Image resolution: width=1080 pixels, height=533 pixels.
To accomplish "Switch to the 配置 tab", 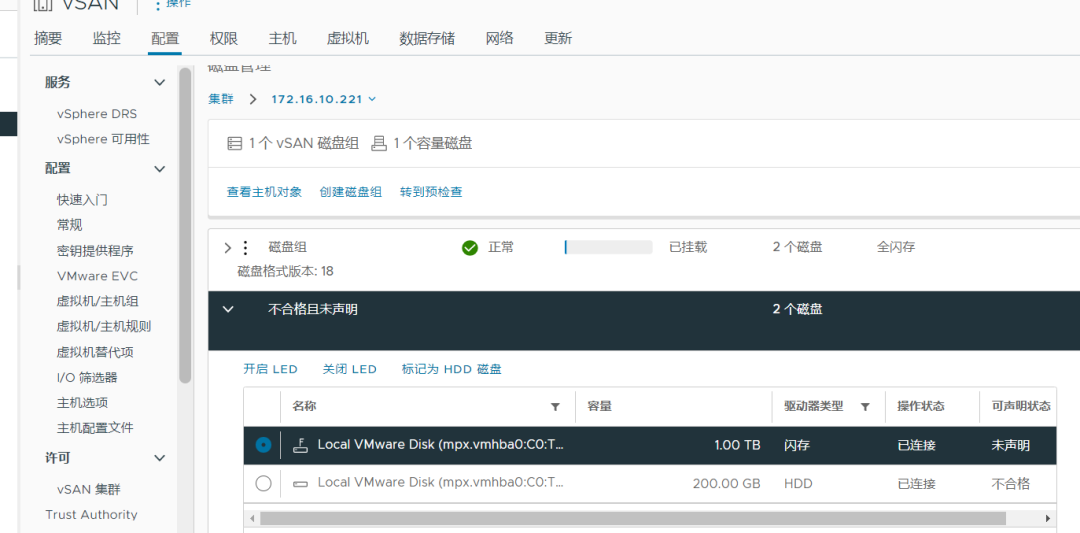I will [x=165, y=39].
